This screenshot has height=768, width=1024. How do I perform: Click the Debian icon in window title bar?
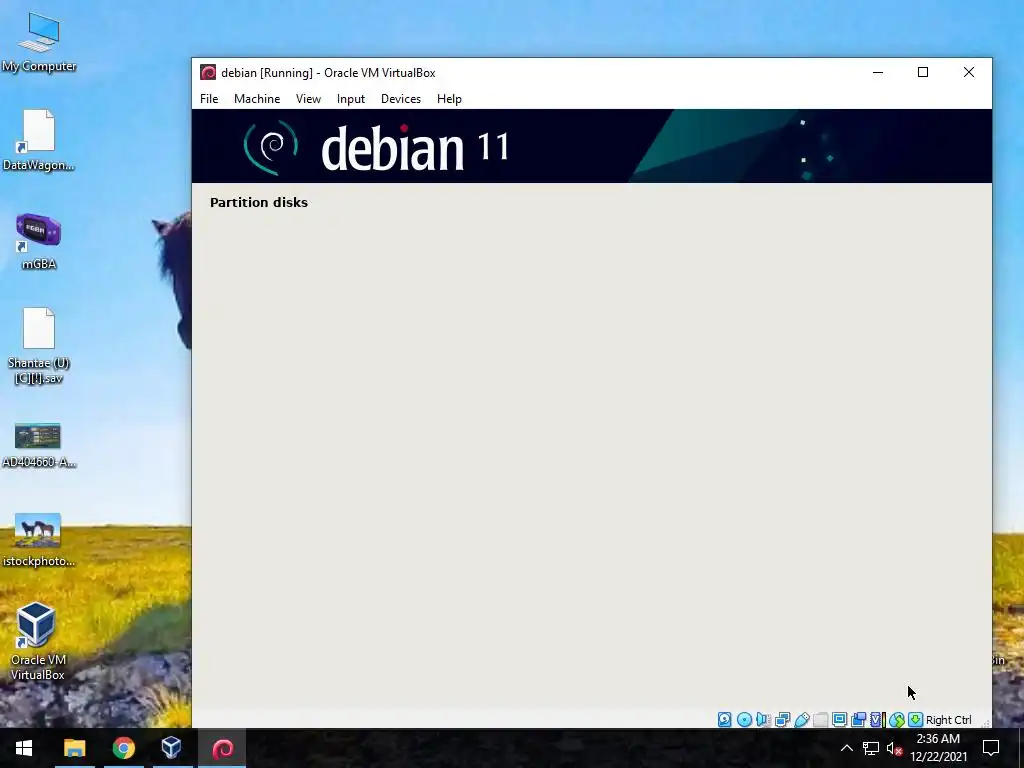(x=208, y=72)
